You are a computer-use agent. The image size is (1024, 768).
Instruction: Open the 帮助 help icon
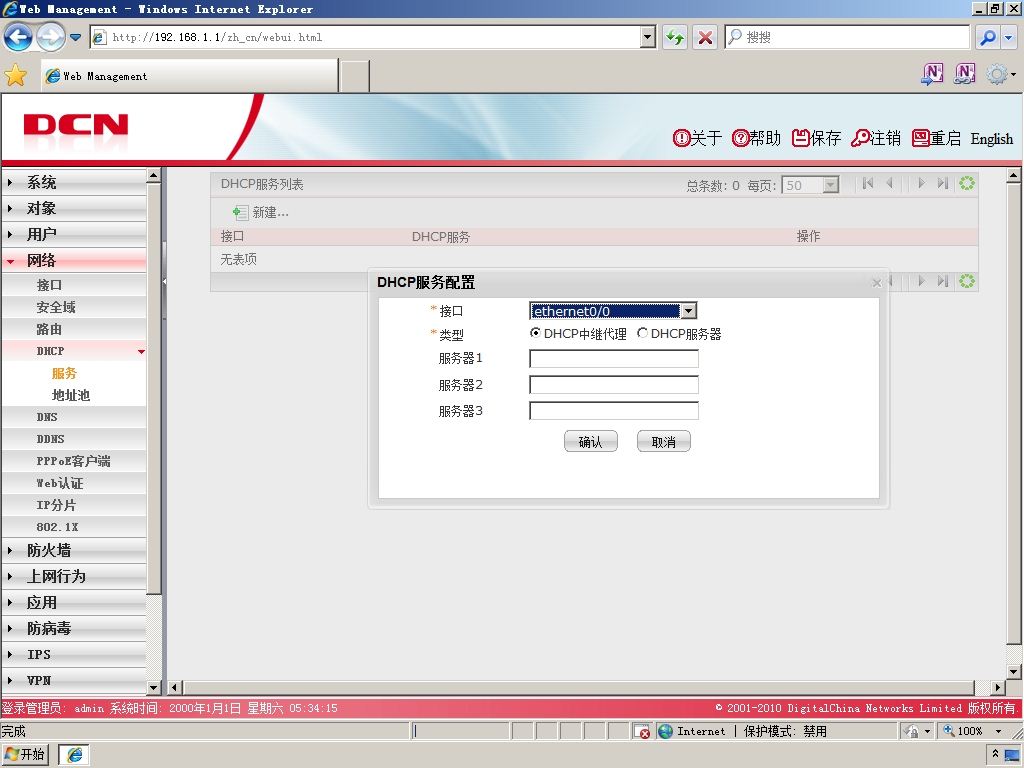click(x=740, y=138)
